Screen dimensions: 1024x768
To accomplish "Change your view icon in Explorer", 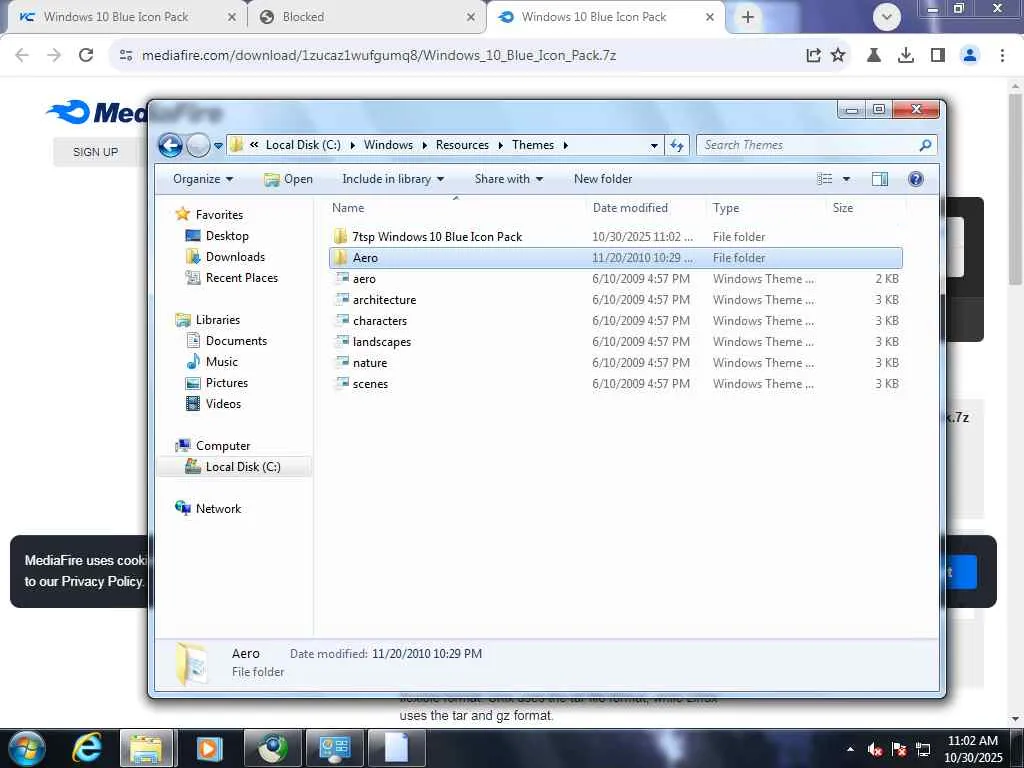I will click(825, 179).
